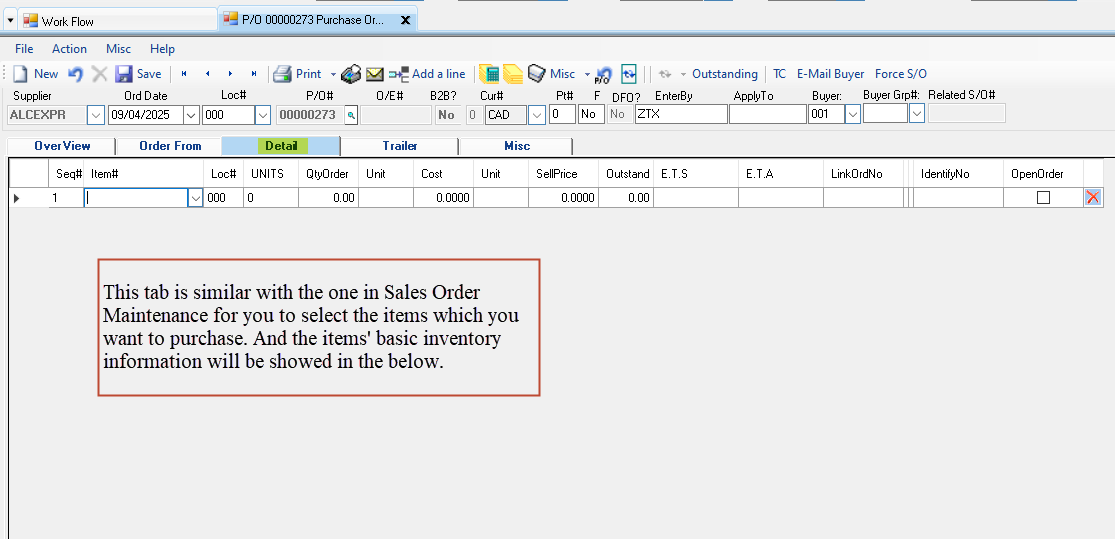
Task: Go to the previous record
Action: pos(208,74)
